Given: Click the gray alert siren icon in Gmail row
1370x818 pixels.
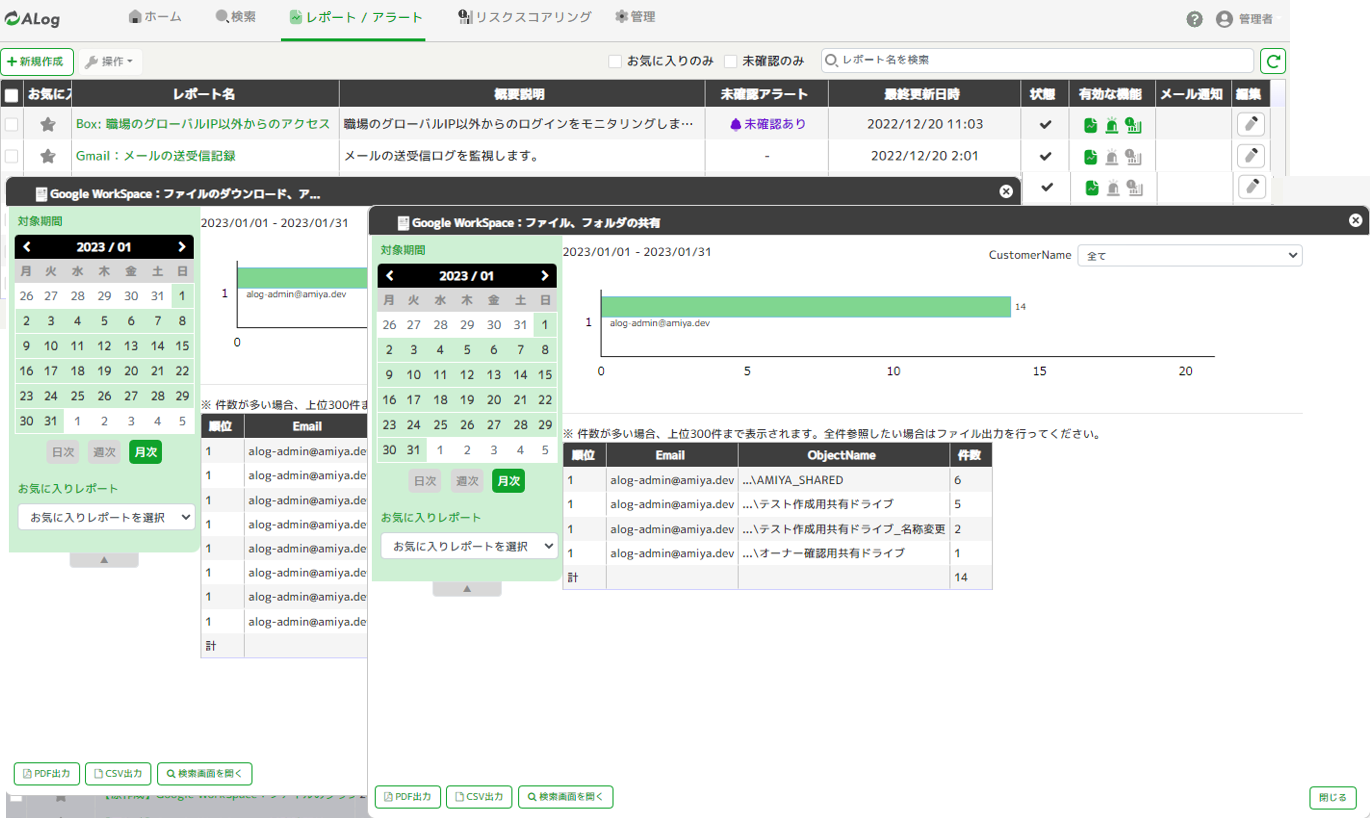Looking at the screenshot, I should pos(1112,157).
